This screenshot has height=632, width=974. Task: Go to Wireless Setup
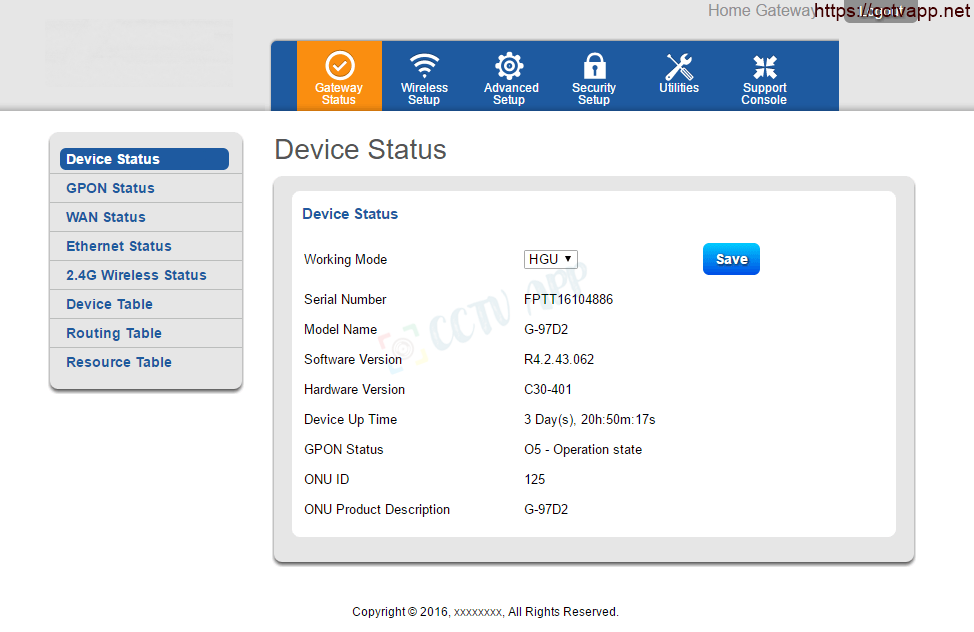(x=424, y=77)
